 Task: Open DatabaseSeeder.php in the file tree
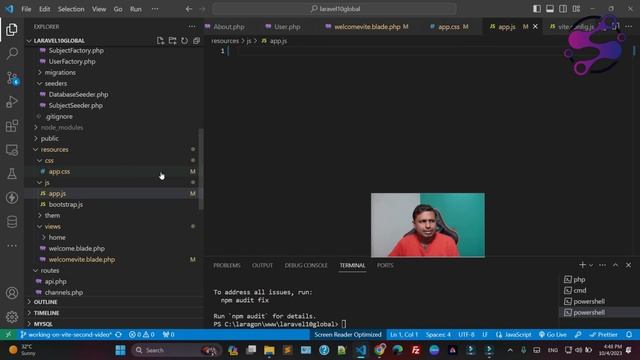pos(78,94)
